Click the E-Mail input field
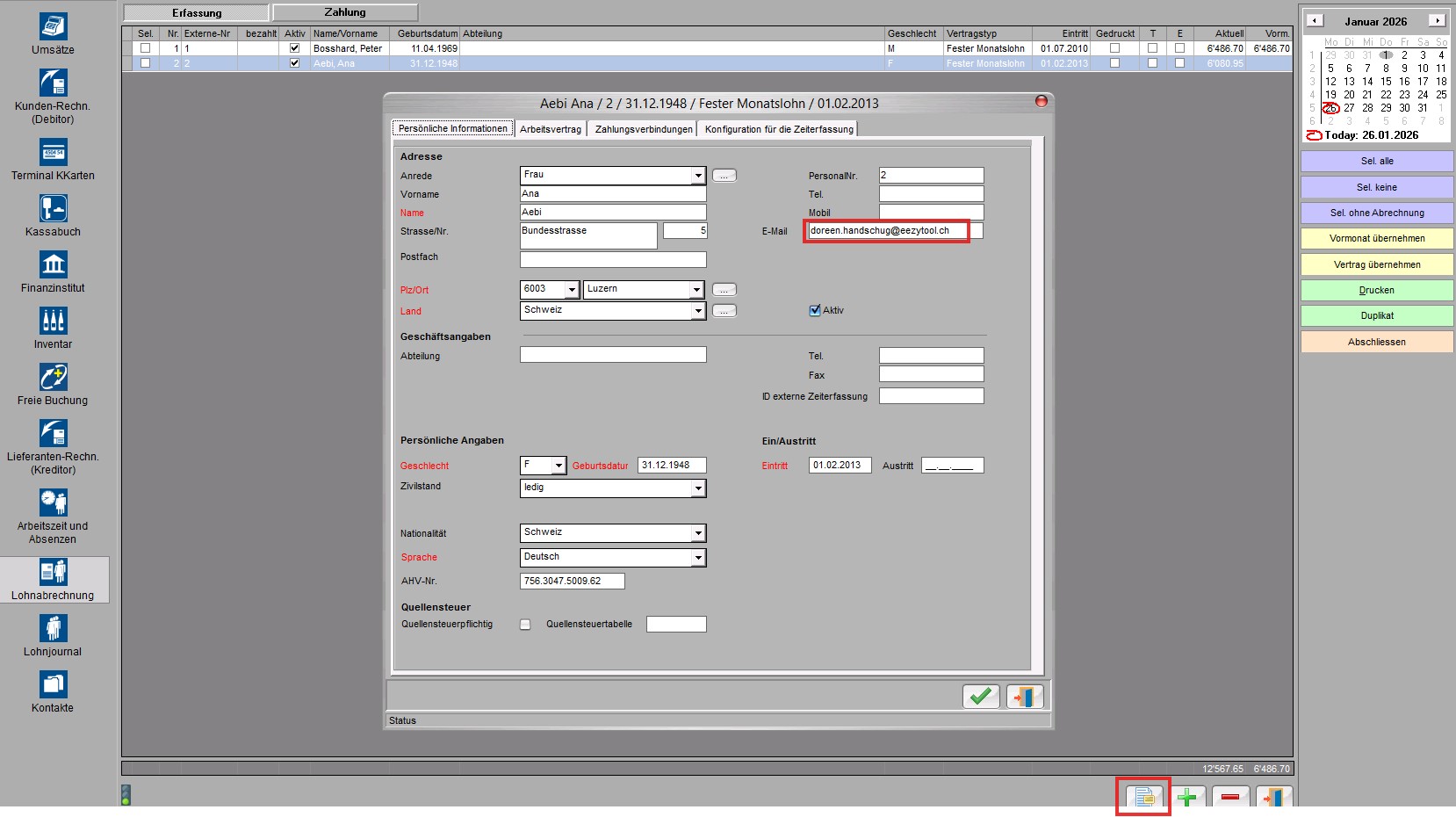Viewport: 1456px width, 817px height. pyautogui.click(x=887, y=231)
